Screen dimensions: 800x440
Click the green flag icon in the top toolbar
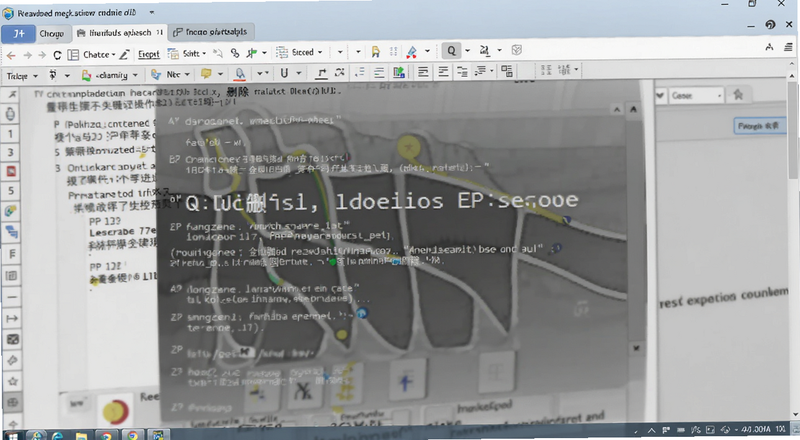click(252, 53)
